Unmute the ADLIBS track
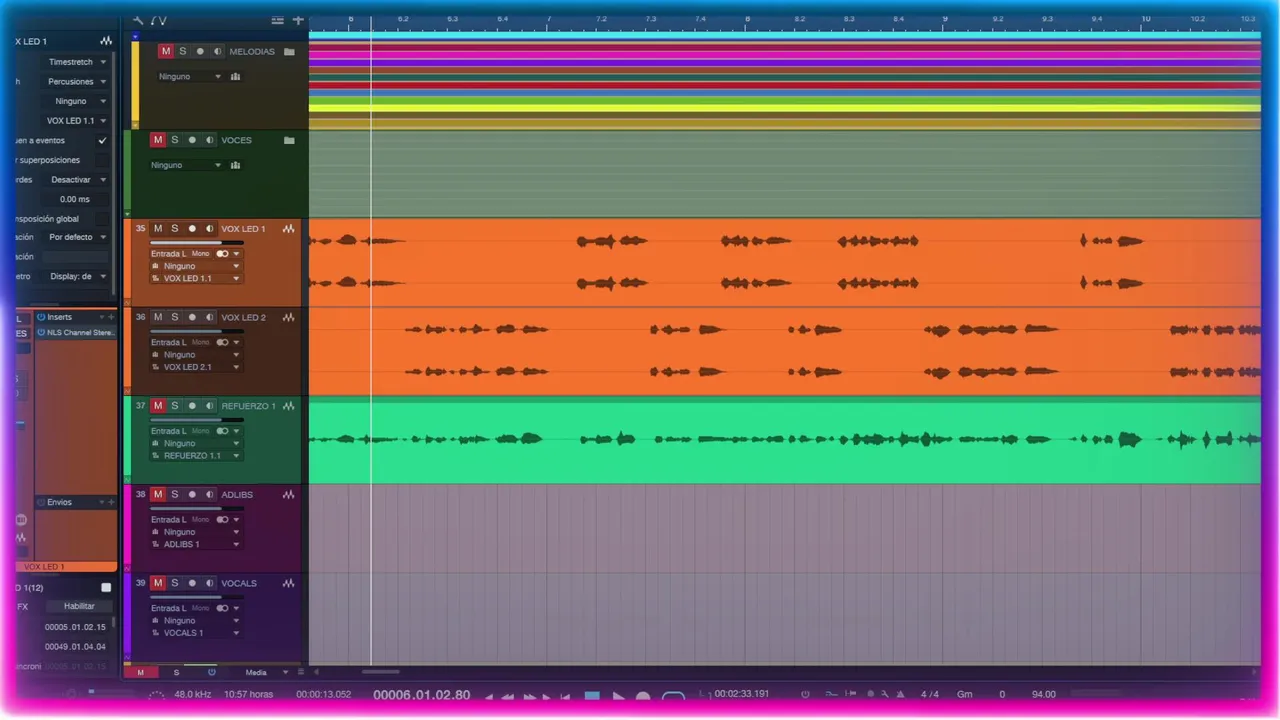This screenshot has width=1280, height=720. [158, 494]
